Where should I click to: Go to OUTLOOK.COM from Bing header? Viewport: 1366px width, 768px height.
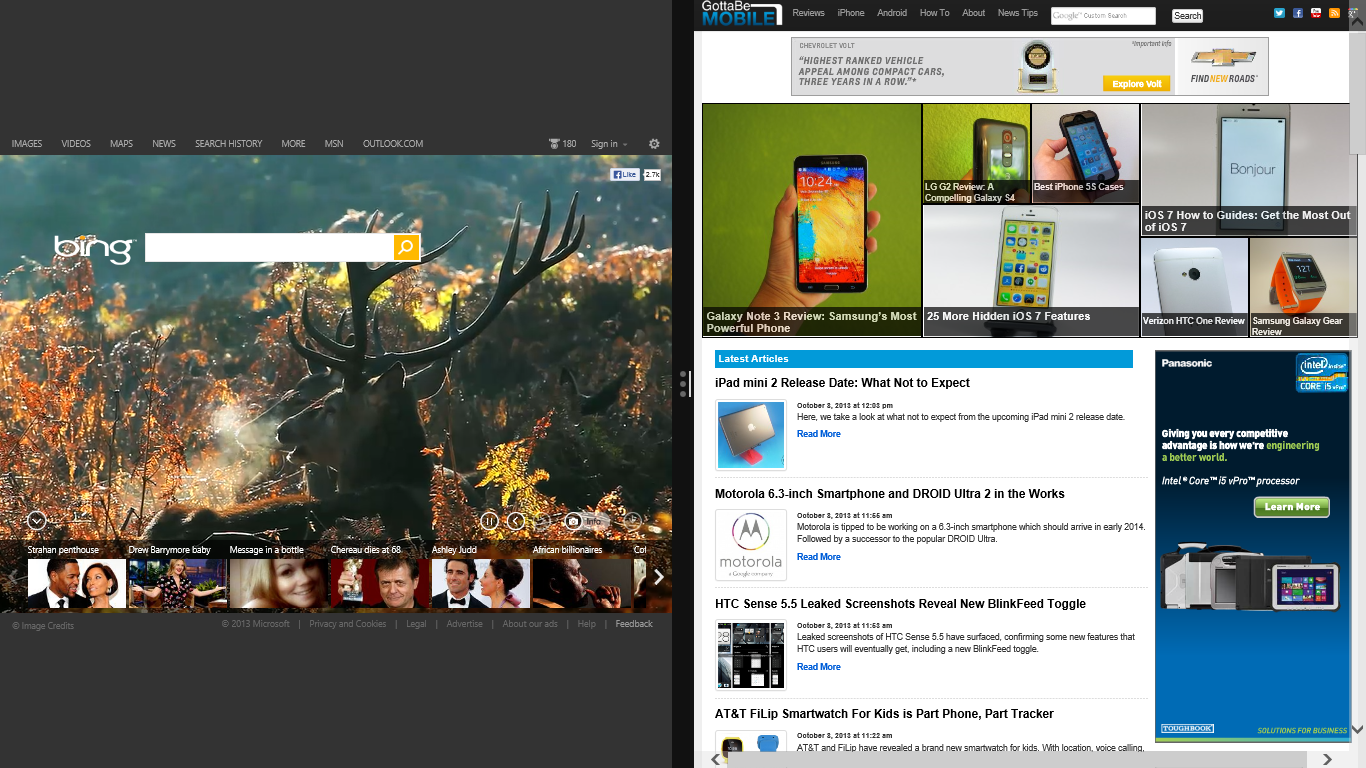coord(393,144)
